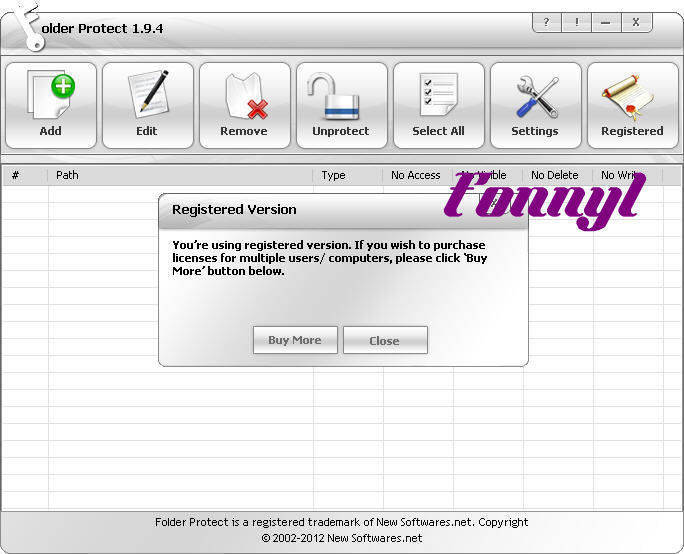Click the help question mark button
Screen dimensions: 684x554
547,22
